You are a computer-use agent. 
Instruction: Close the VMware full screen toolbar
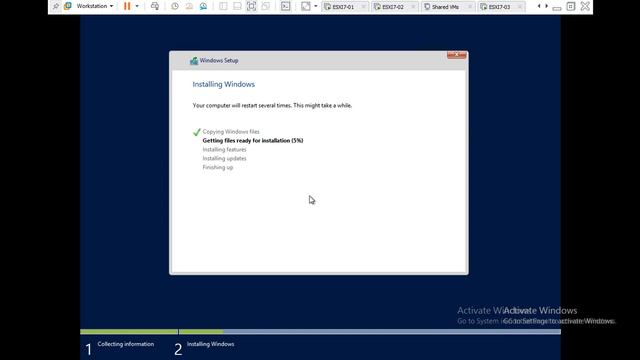tap(585, 6)
